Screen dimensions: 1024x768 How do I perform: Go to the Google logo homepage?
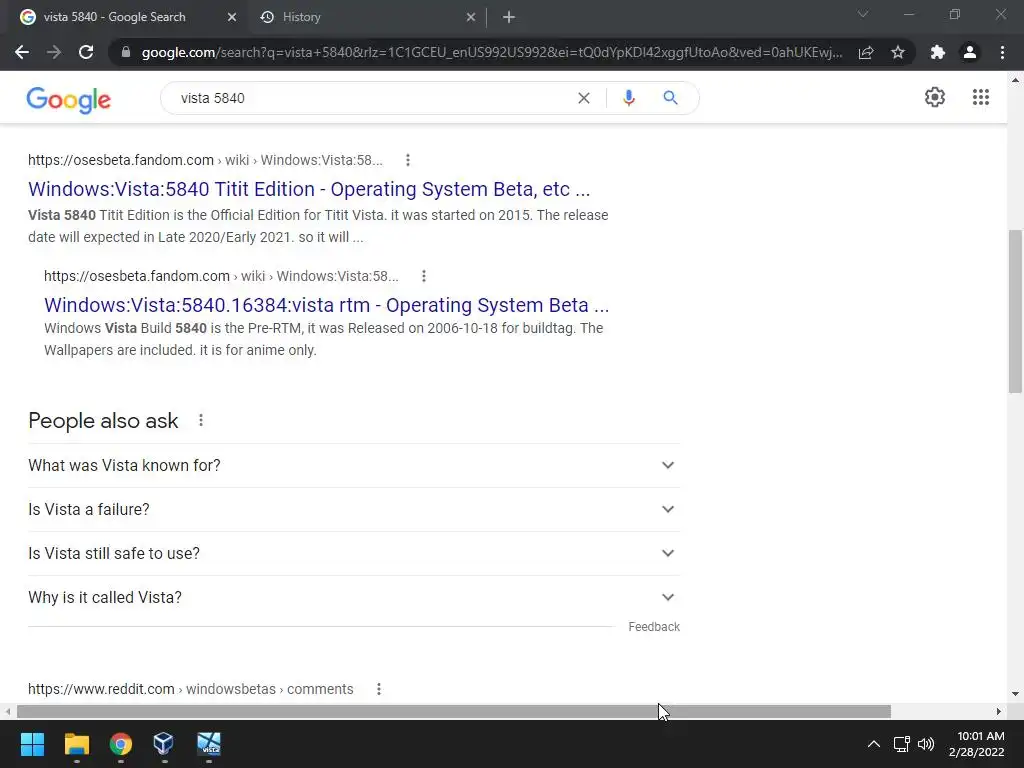pyautogui.click(x=69, y=99)
